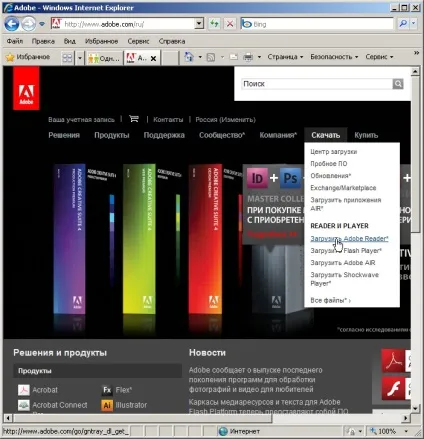
Task: Click the Adobe logo in page header
Action: (x=26, y=88)
